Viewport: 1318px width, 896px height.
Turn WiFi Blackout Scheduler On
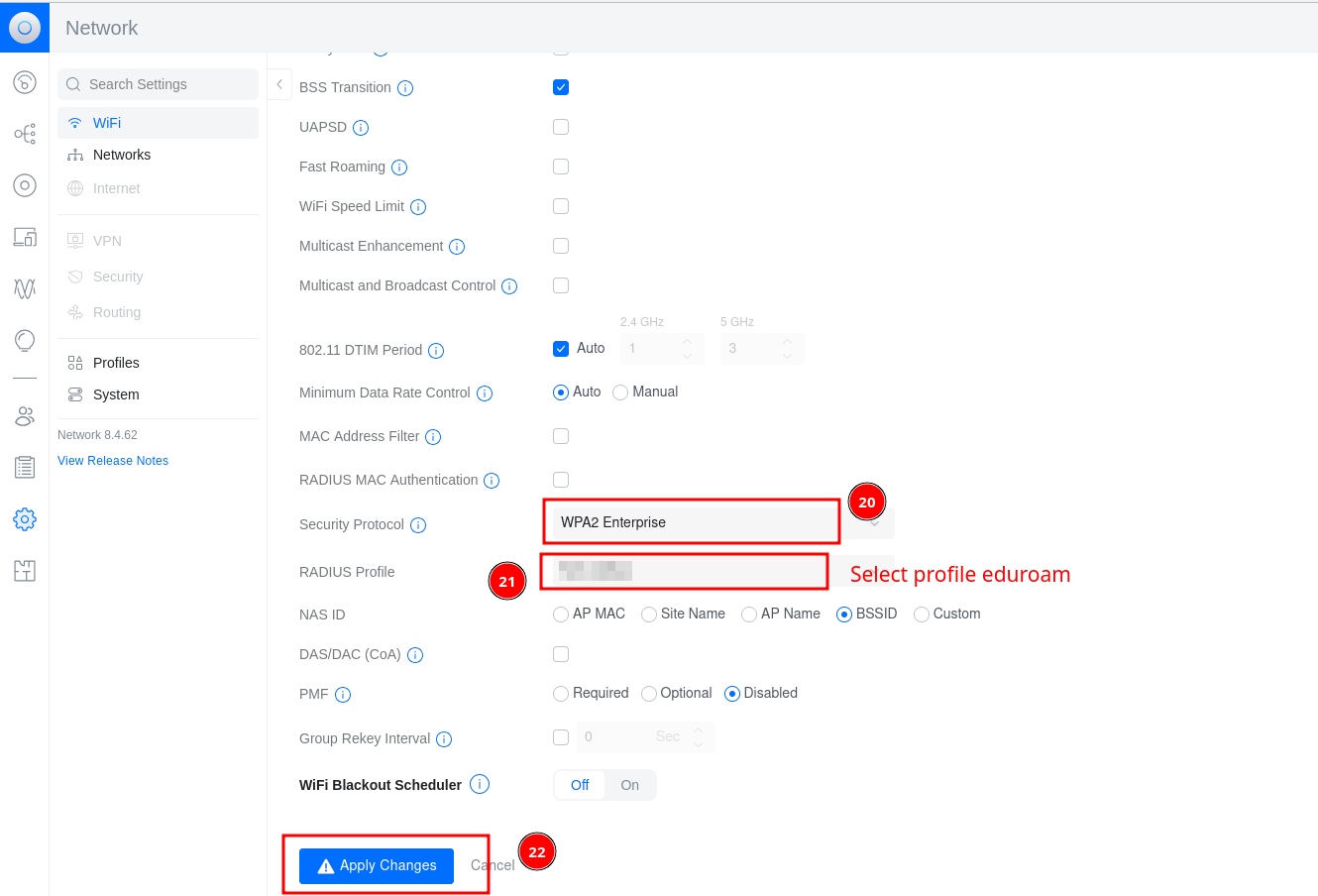point(630,785)
